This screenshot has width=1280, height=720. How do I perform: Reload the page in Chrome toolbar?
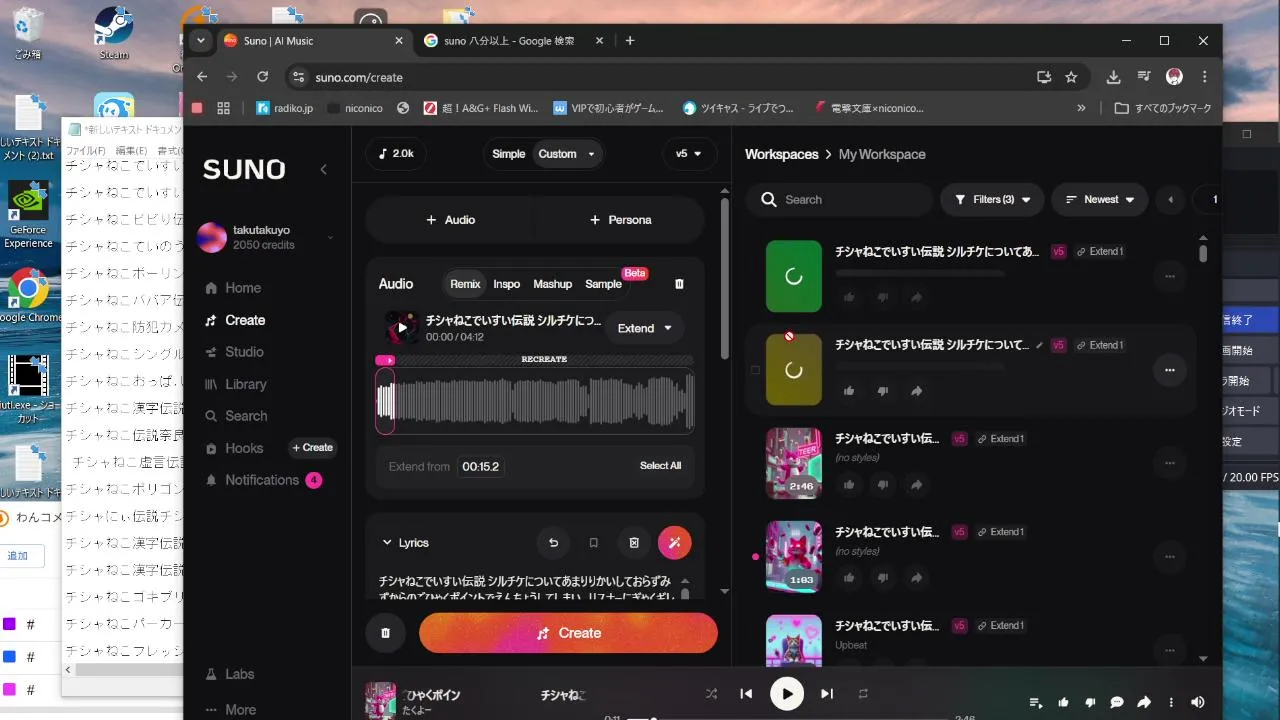tap(262, 77)
